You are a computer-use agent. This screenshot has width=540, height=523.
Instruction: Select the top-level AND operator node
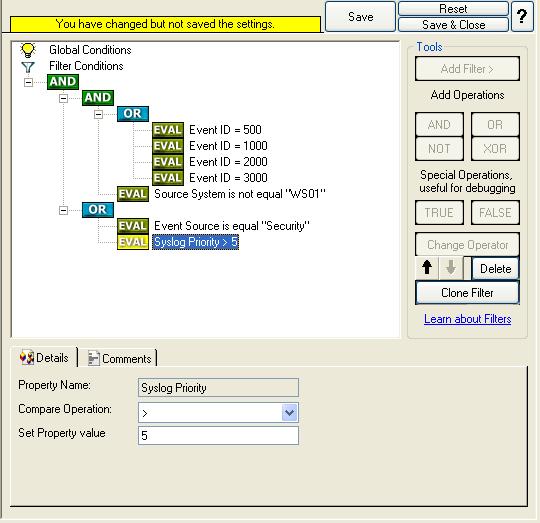[63, 82]
